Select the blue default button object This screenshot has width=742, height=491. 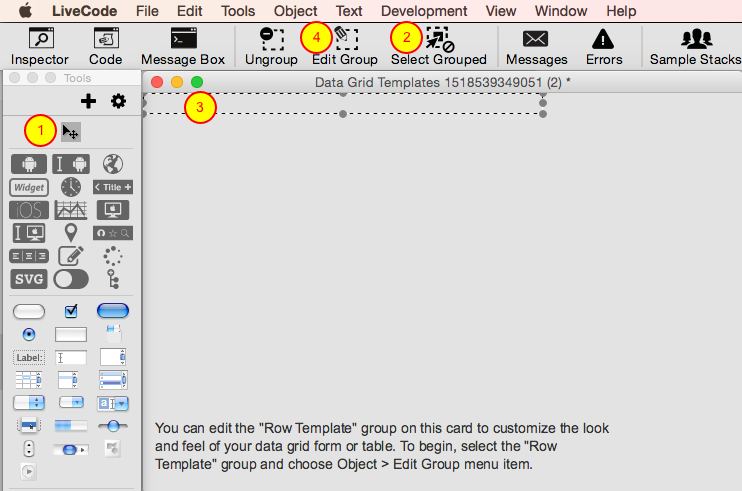tap(113, 311)
